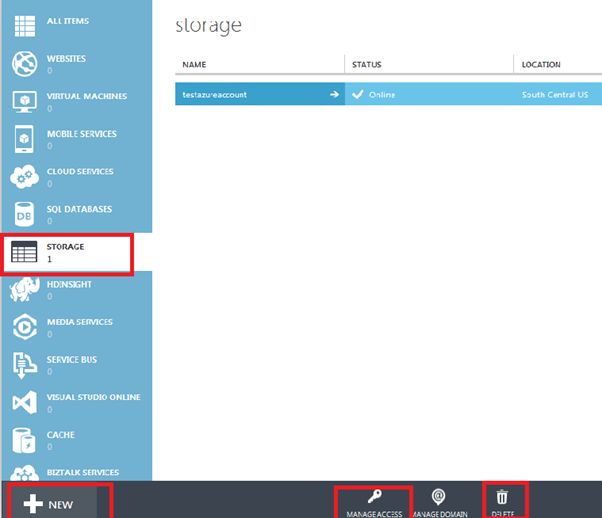Open the Virtual Machines monitor icon
602x518 pixels.
tap(25, 101)
